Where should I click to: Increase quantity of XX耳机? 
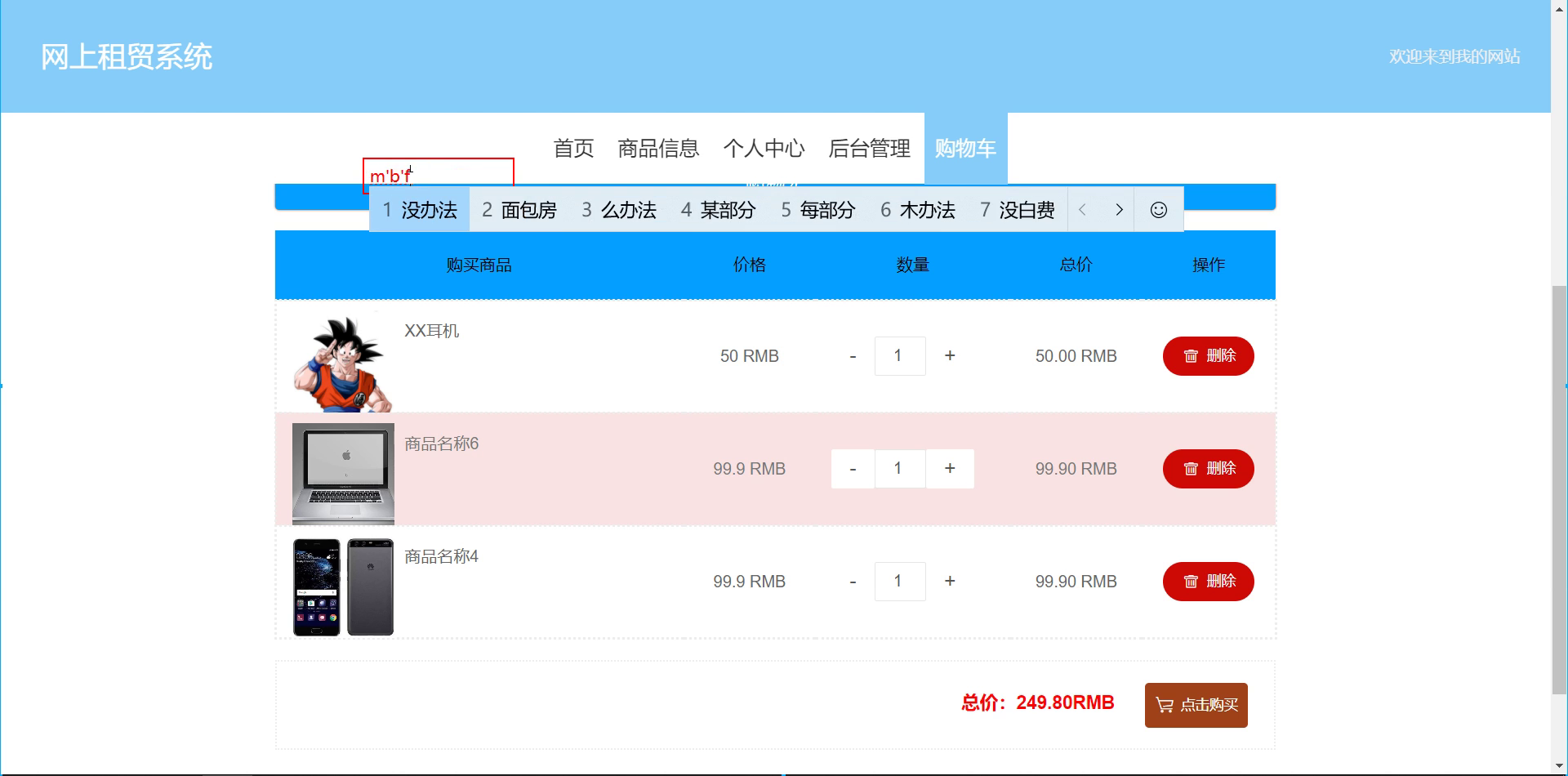[950, 356]
